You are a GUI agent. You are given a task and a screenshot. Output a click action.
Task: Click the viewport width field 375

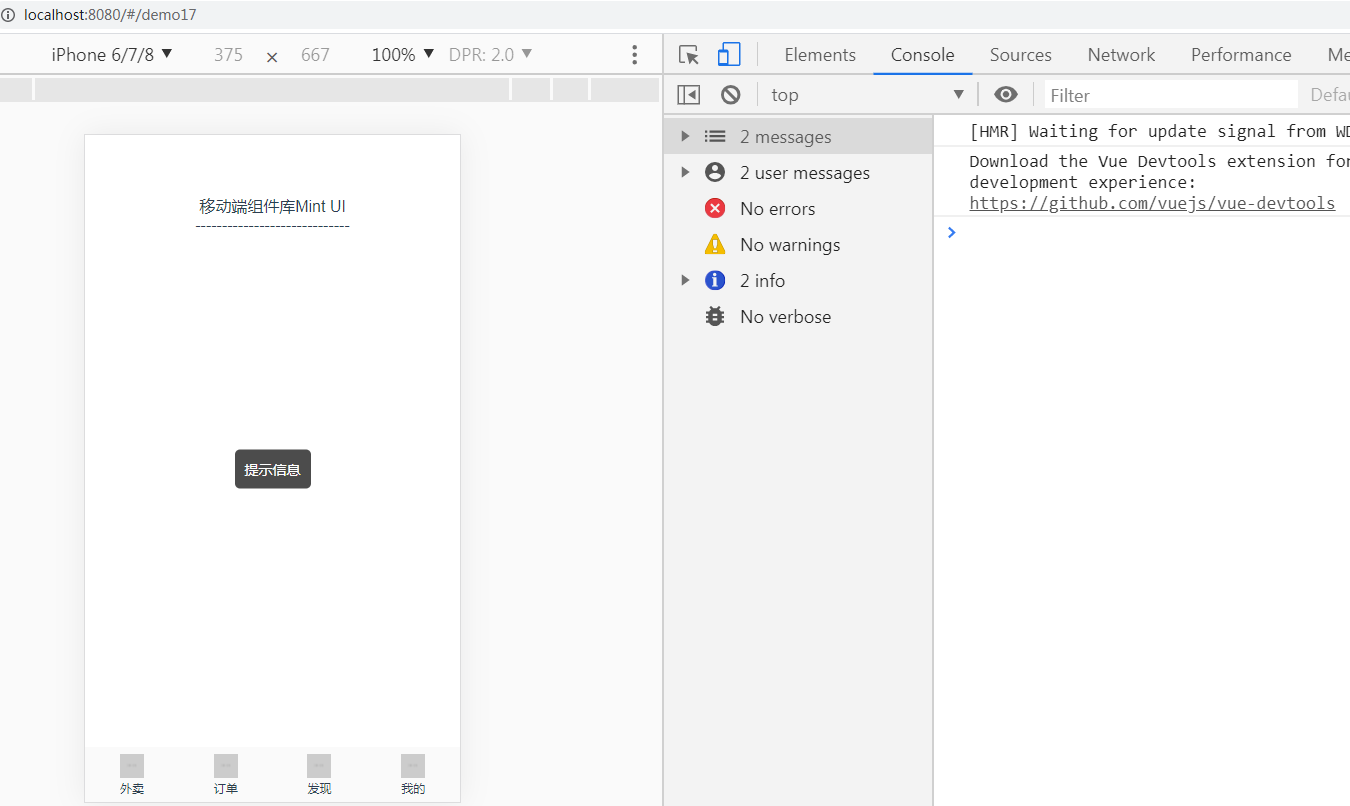pyautogui.click(x=228, y=55)
